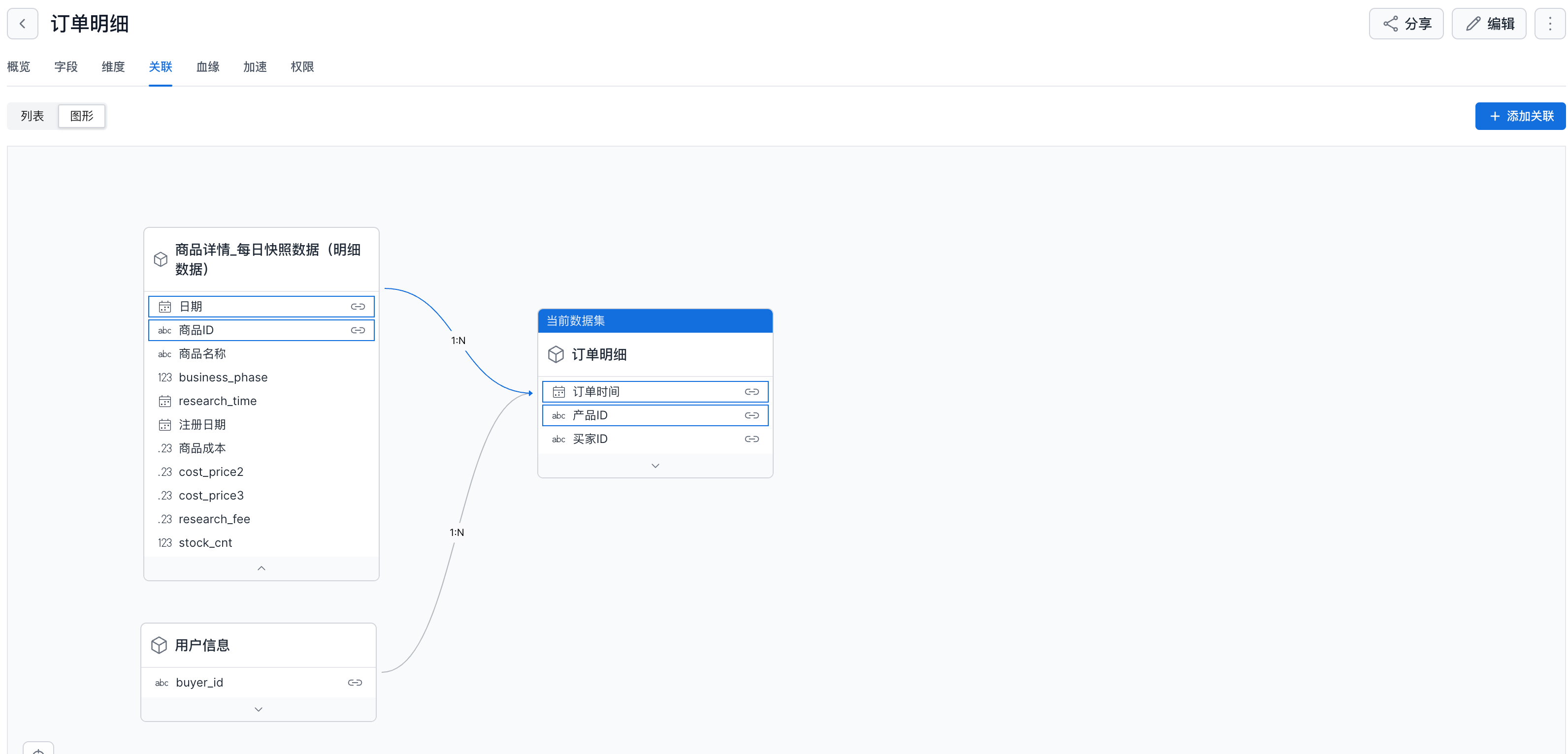Click link icon on 商品ID field

tap(358, 330)
